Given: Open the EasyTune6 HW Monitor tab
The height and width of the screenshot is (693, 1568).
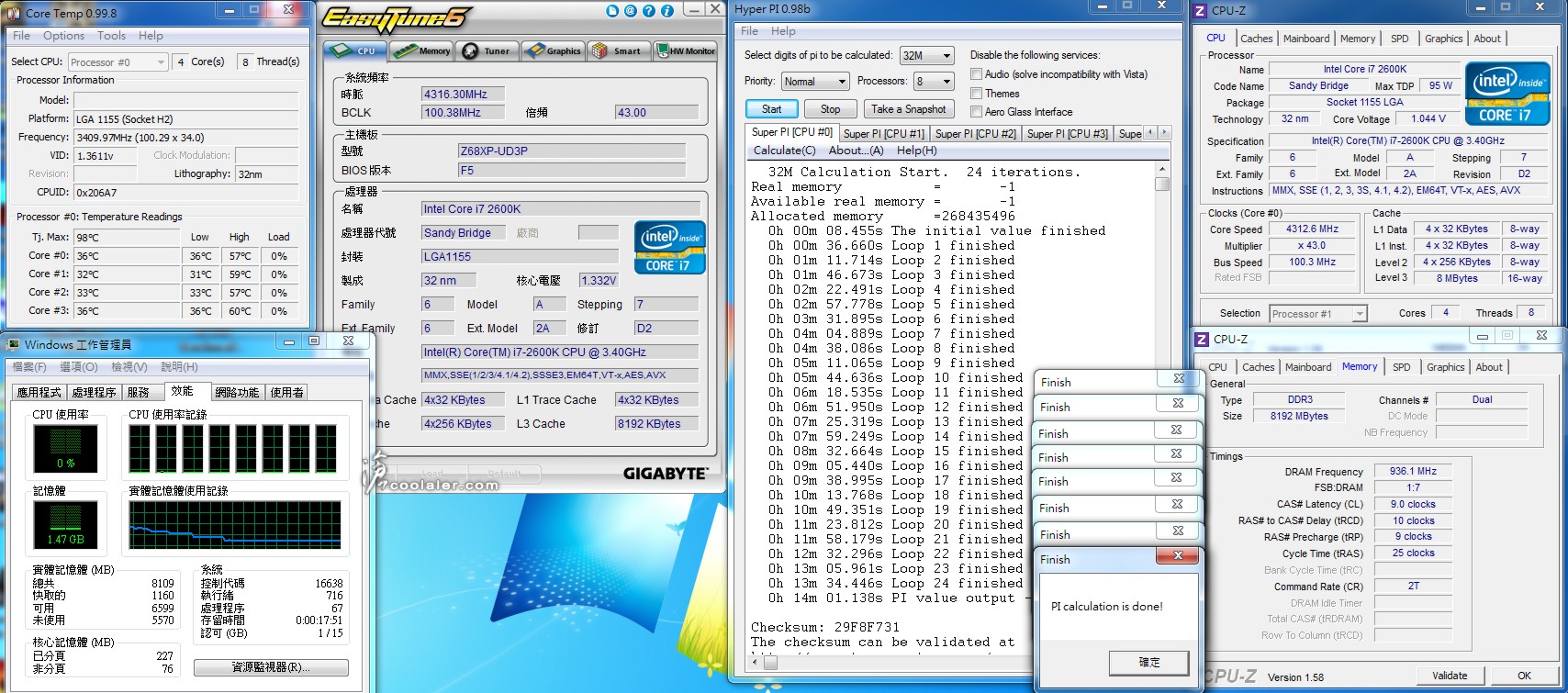Looking at the screenshot, I should [686, 50].
